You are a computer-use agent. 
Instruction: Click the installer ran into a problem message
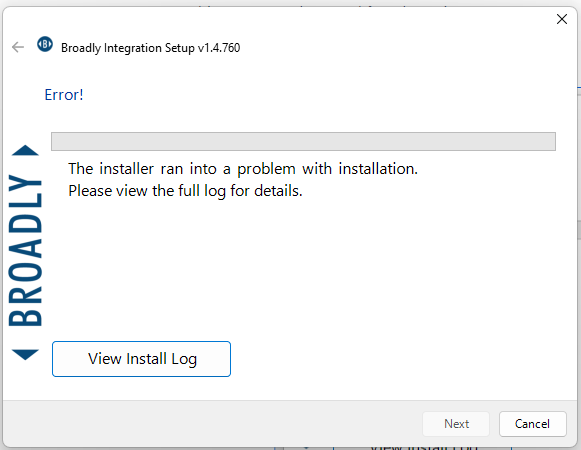click(243, 169)
